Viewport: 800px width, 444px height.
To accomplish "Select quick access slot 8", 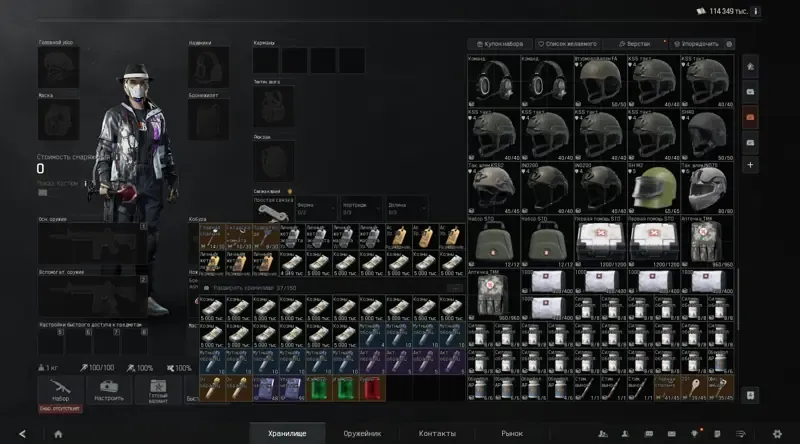I will click(135, 341).
